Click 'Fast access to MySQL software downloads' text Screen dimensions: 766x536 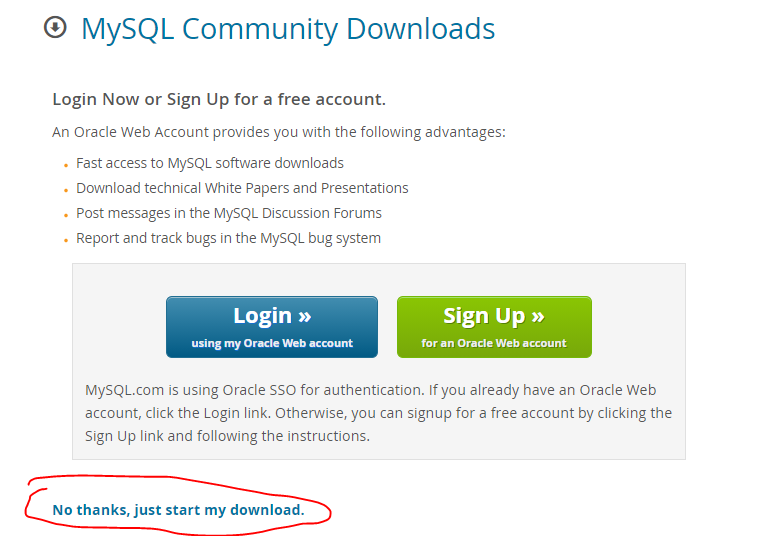(210, 163)
